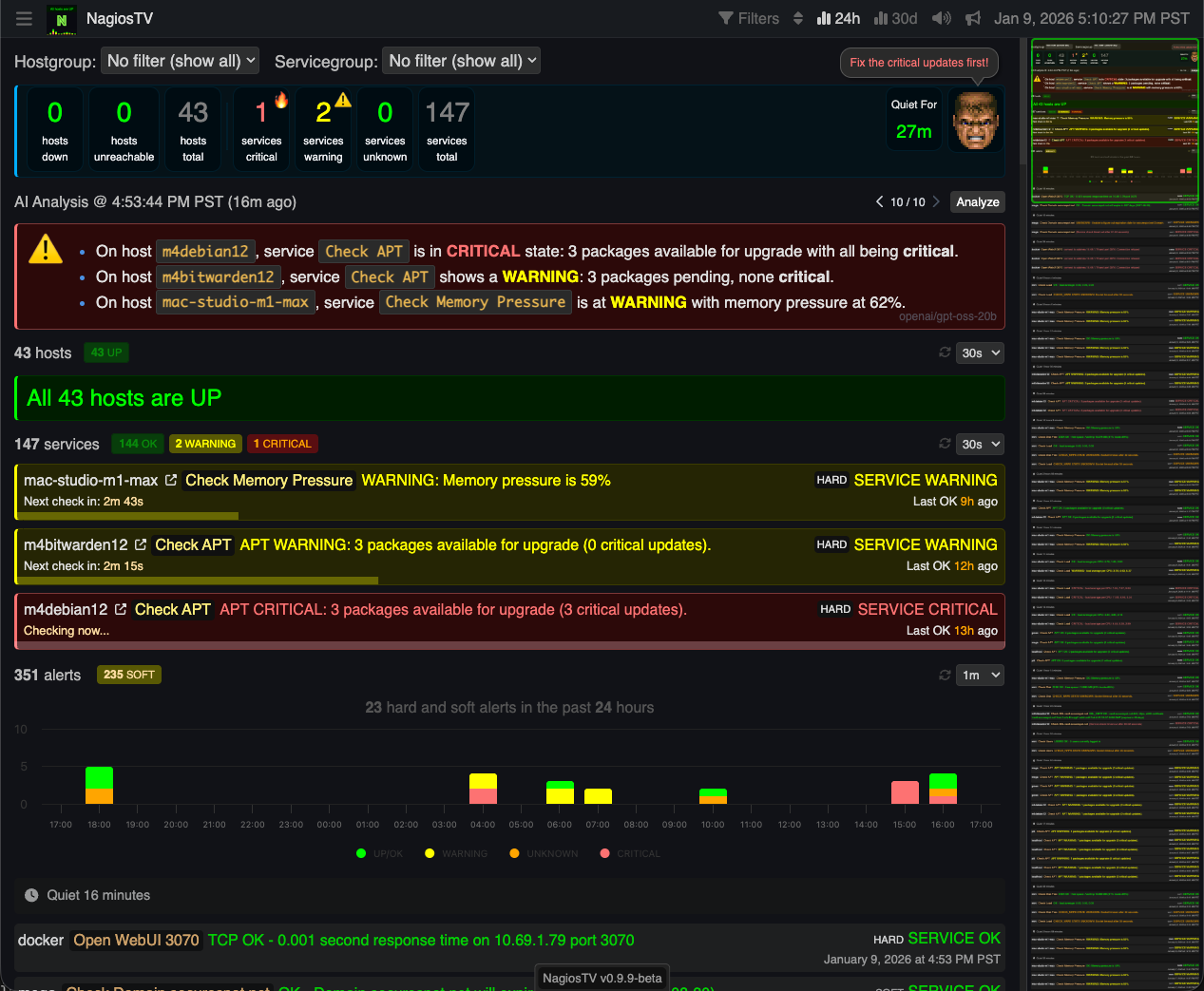The image size is (1204, 991).
Task: Open mac-studio-m1-max external link icon
Action: click(x=171, y=481)
